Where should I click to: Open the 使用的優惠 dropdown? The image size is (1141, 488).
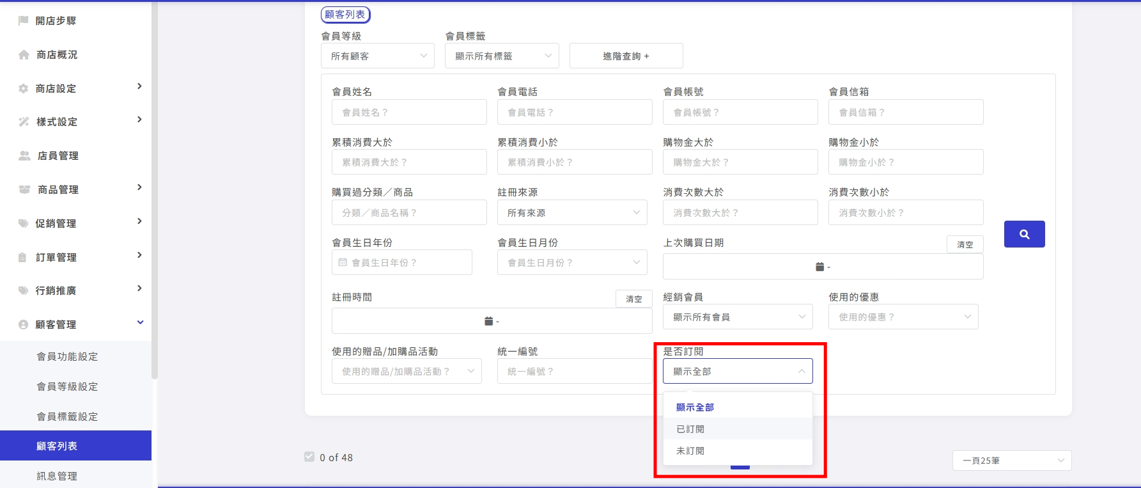903,316
